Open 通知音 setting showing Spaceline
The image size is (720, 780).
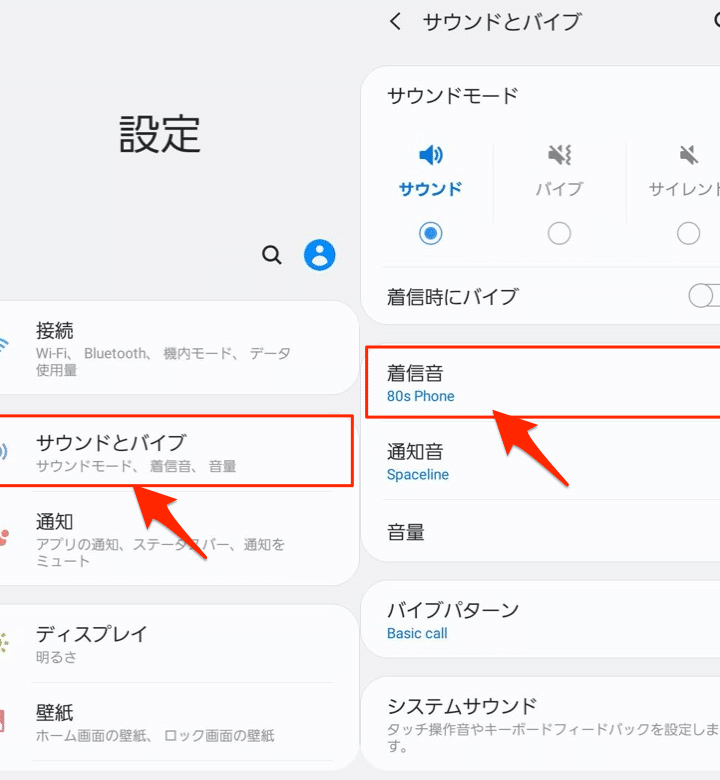[543, 461]
